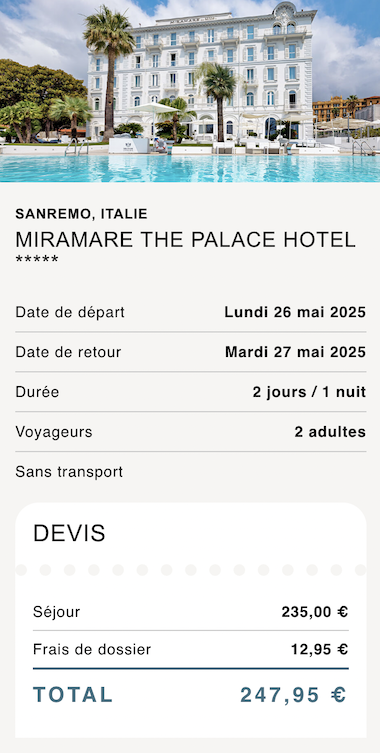This screenshot has height=753, width=380.
Task: Tap the Voyageurs row label
Action: click(54, 432)
